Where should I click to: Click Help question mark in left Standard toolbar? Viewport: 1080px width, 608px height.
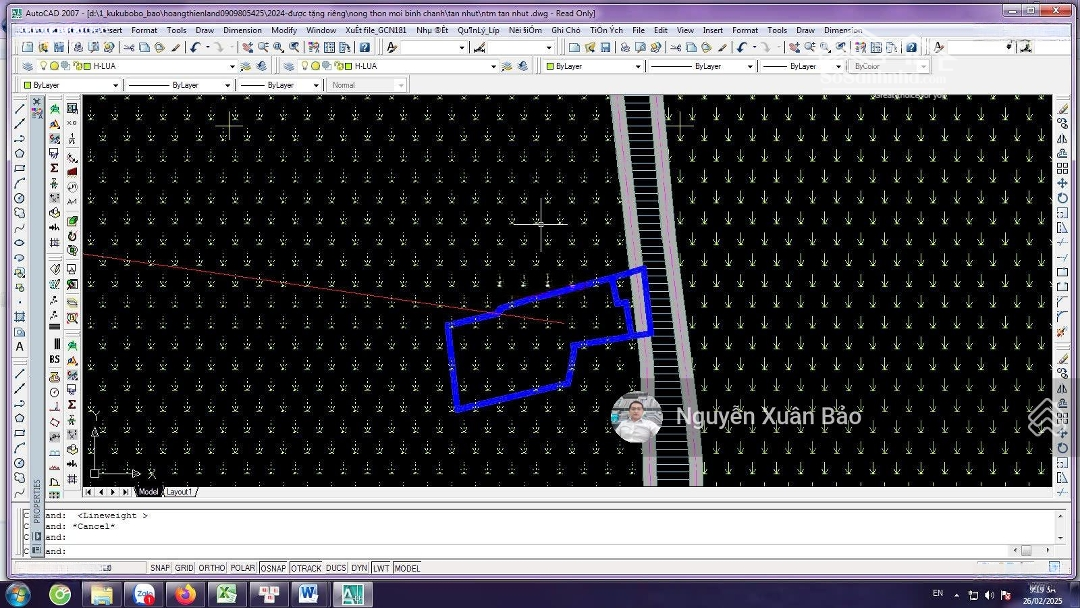364,47
